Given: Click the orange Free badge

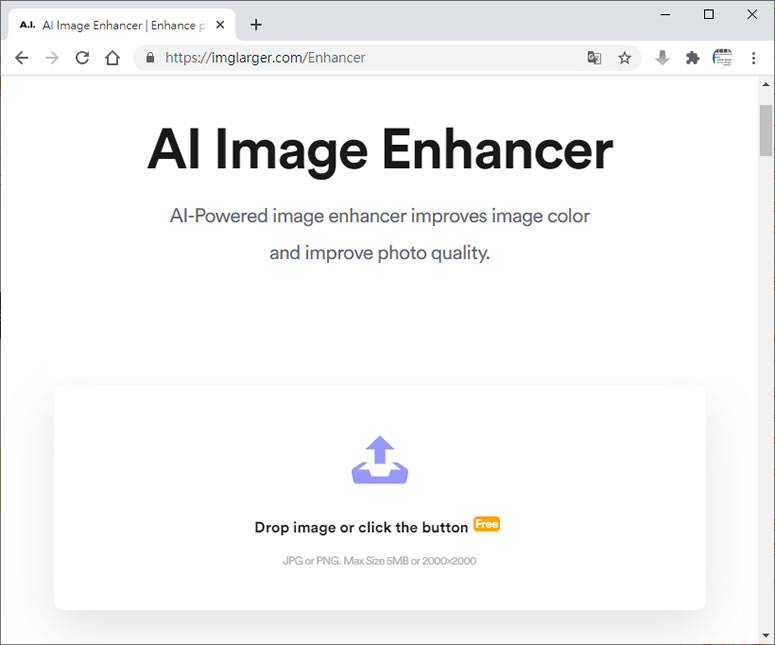Looking at the screenshot, I should (x=487, y=524).
